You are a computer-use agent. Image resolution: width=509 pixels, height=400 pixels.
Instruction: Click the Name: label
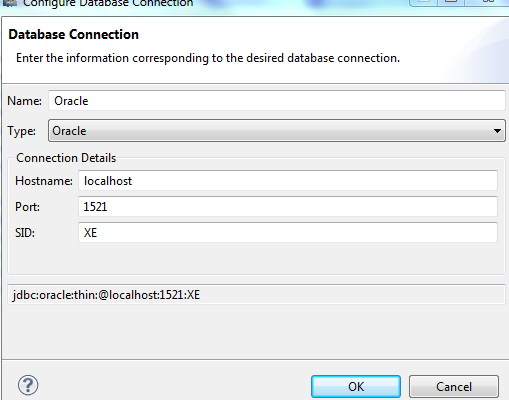[24, 101]
